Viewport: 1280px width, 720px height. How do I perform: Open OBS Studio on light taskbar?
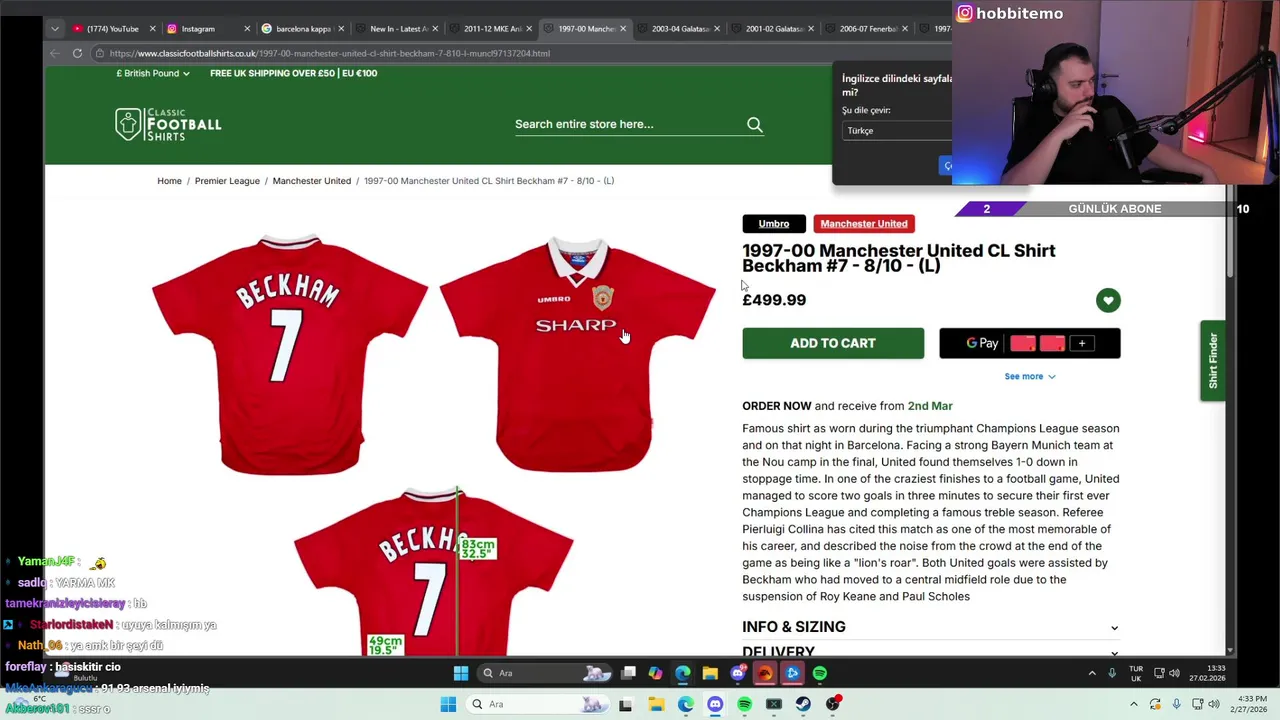point(833,705)
